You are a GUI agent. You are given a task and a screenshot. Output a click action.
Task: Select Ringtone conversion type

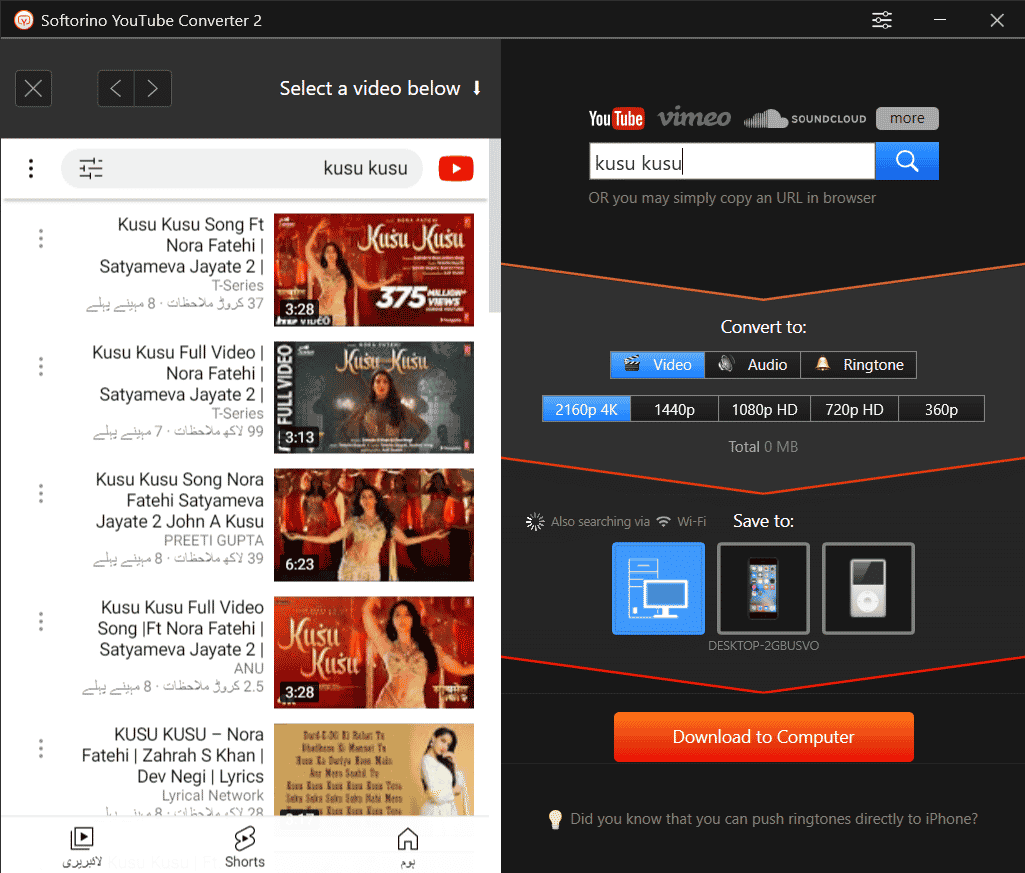tap(858, 365)
